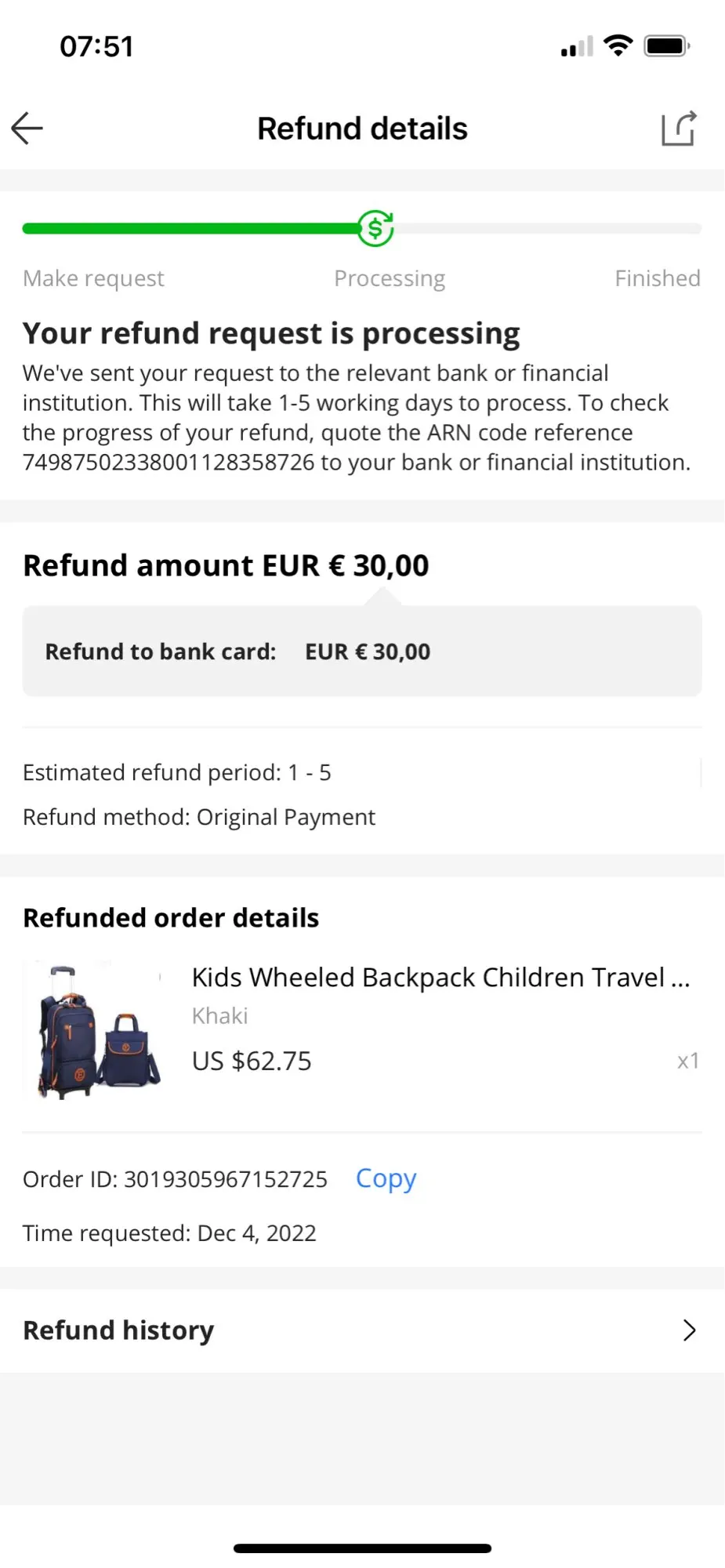Open Kids Wheeled Backpack product title
Image resolution: width=725 pixels, height=1568 pixels.
pos(440,978)
